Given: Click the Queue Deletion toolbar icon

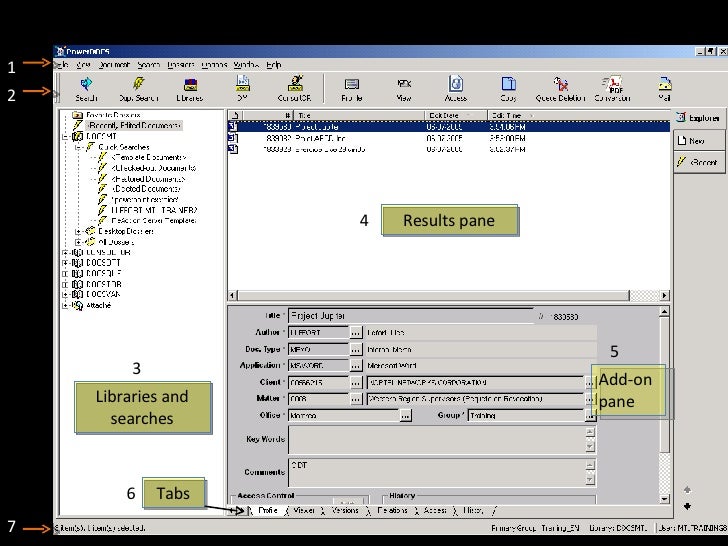Looking at the screenshot, I should (x=560, y=89).
